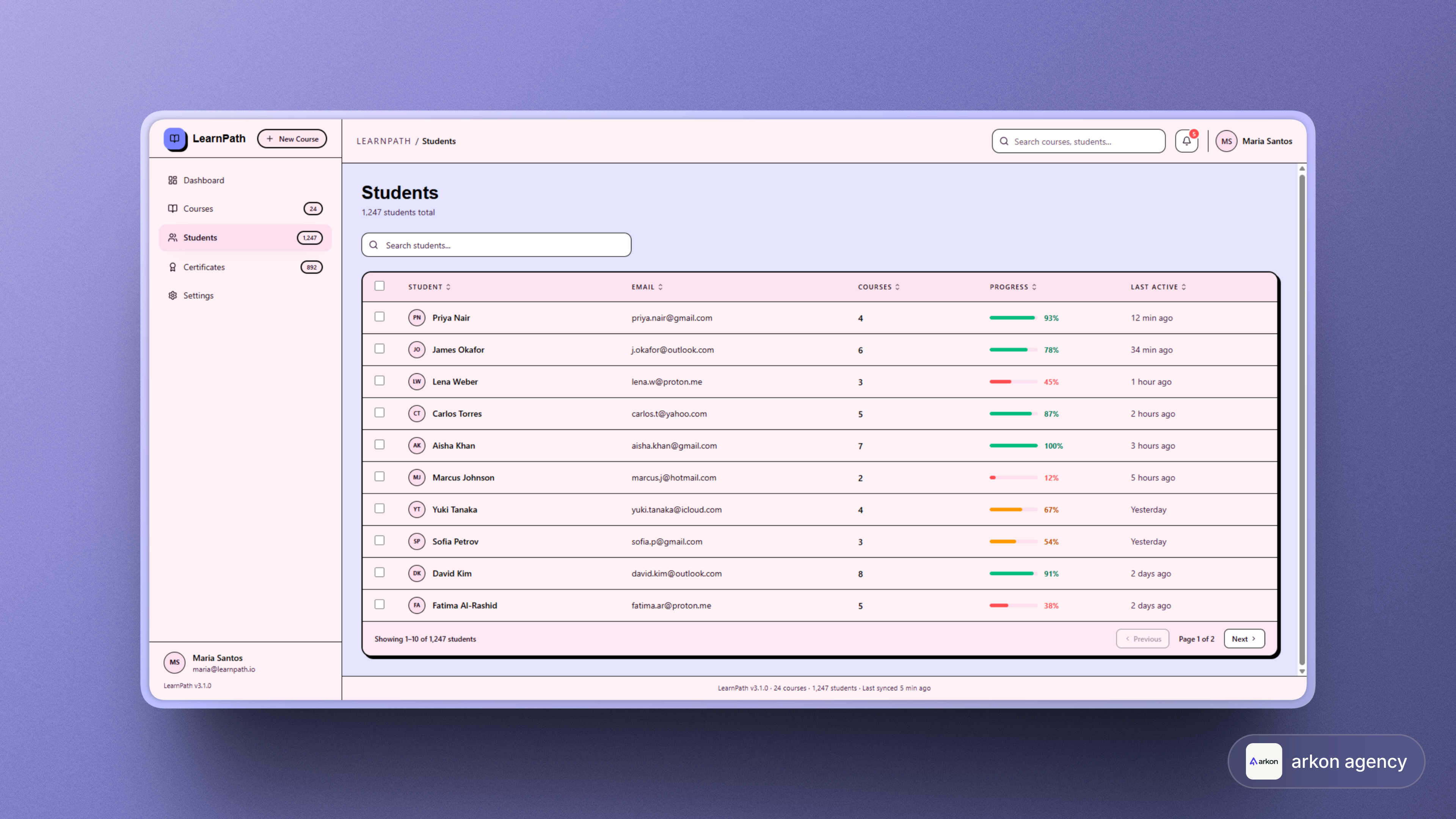Click the MS avatar in top bar
The width and height of the screenshot is (1456, 819).
click(x=1226, y=141)
